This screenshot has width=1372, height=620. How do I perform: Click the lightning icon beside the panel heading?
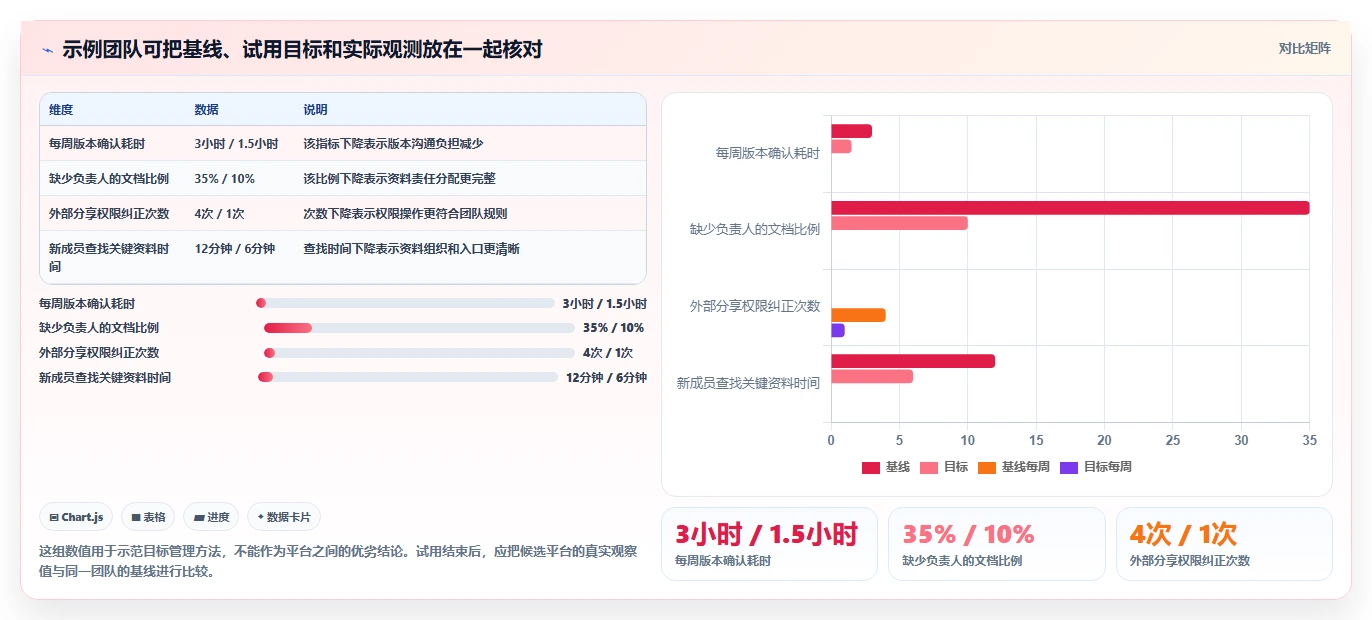[x=47, y=49]
